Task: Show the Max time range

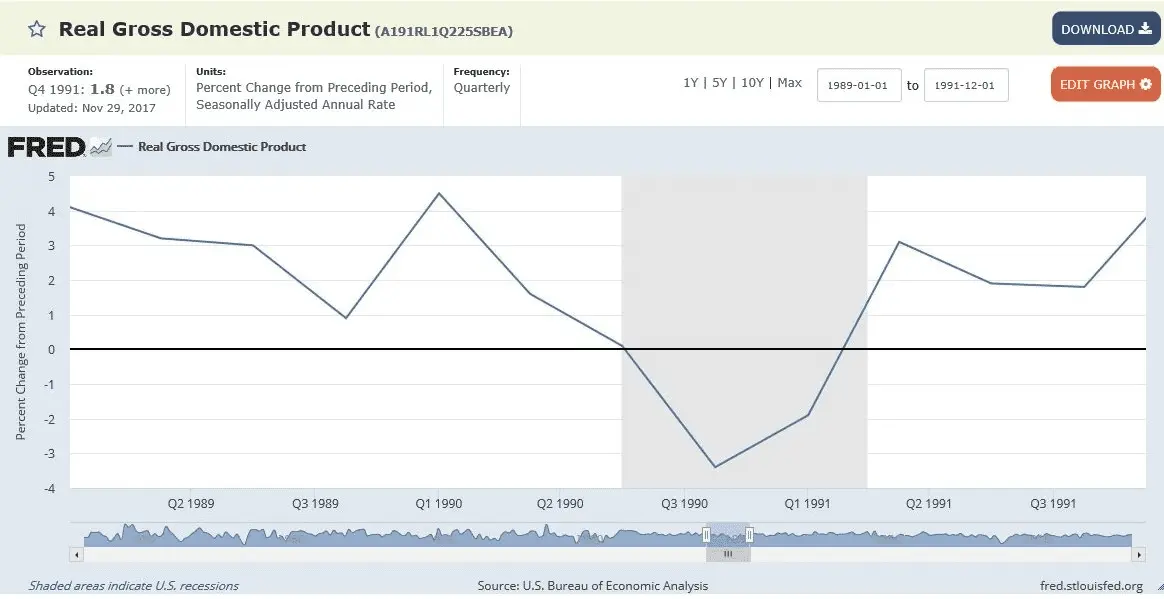Action: pyautogui.click(x=789, y=83)
